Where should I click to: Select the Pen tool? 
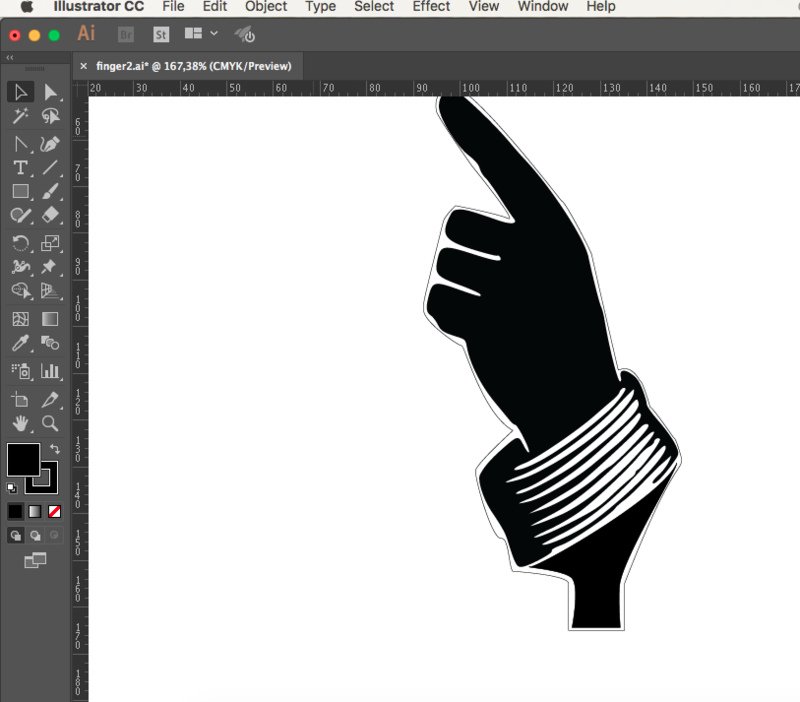(x=20, y=144)
